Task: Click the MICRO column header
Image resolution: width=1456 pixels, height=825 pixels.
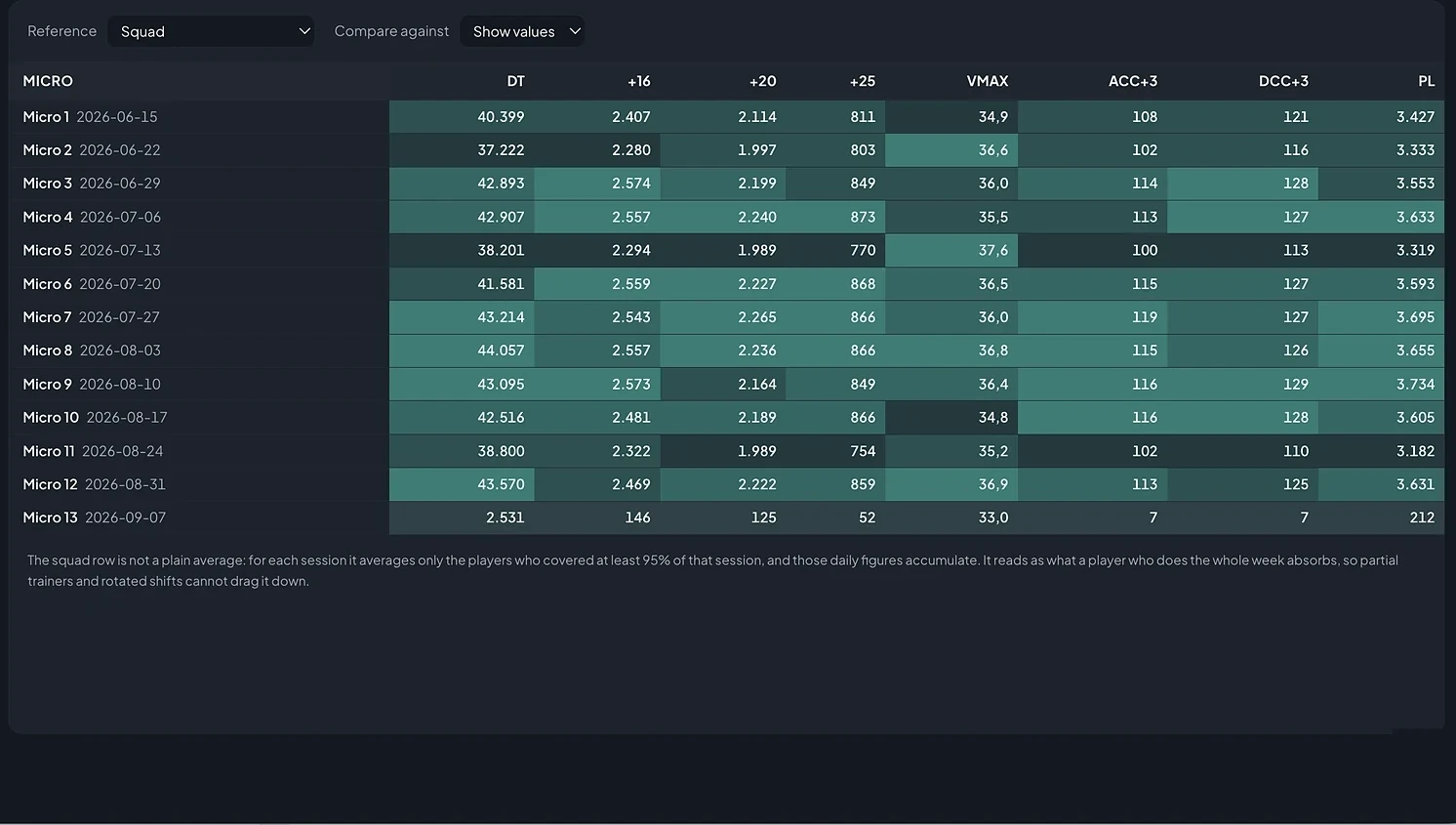Action: pyautogui.click(x=48, y=81)
